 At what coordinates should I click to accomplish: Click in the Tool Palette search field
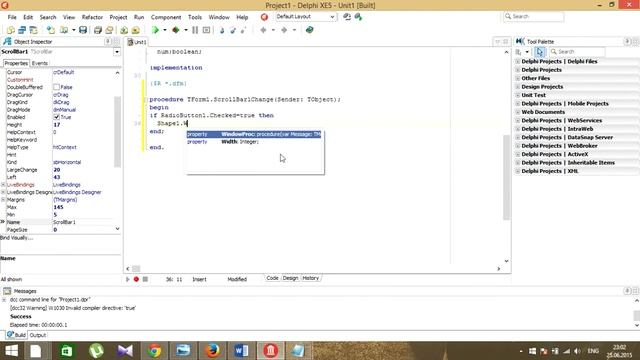(578, 52)
